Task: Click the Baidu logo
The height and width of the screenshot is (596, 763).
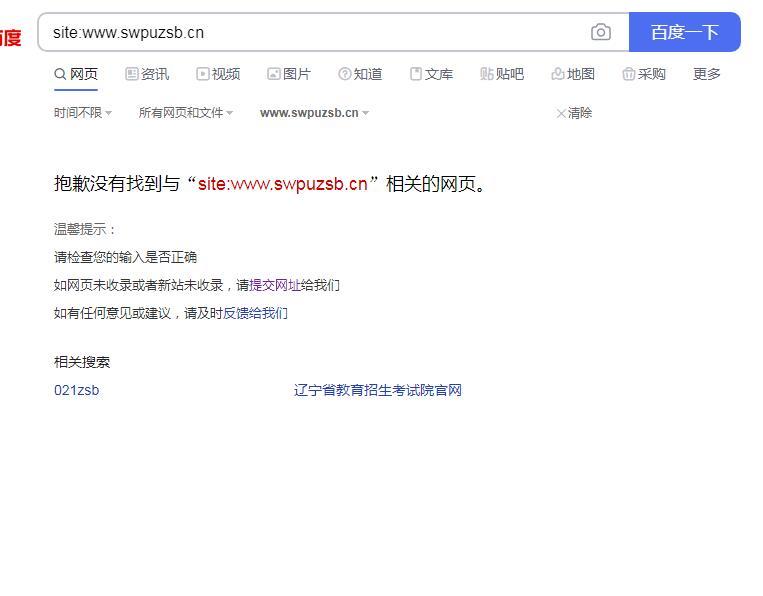Action: tap(10, 38)
